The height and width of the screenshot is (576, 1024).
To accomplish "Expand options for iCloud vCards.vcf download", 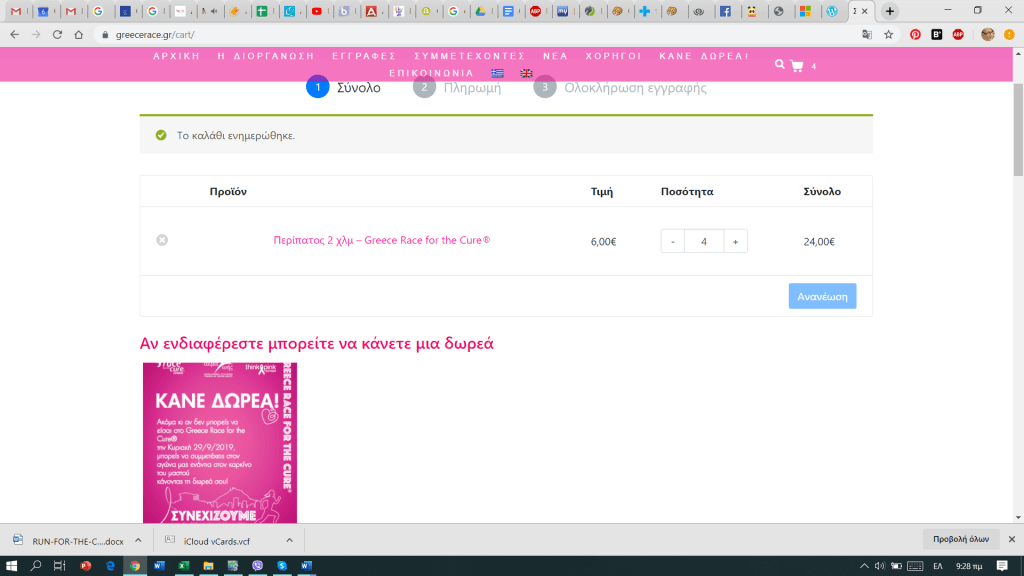I will [289, 540].
